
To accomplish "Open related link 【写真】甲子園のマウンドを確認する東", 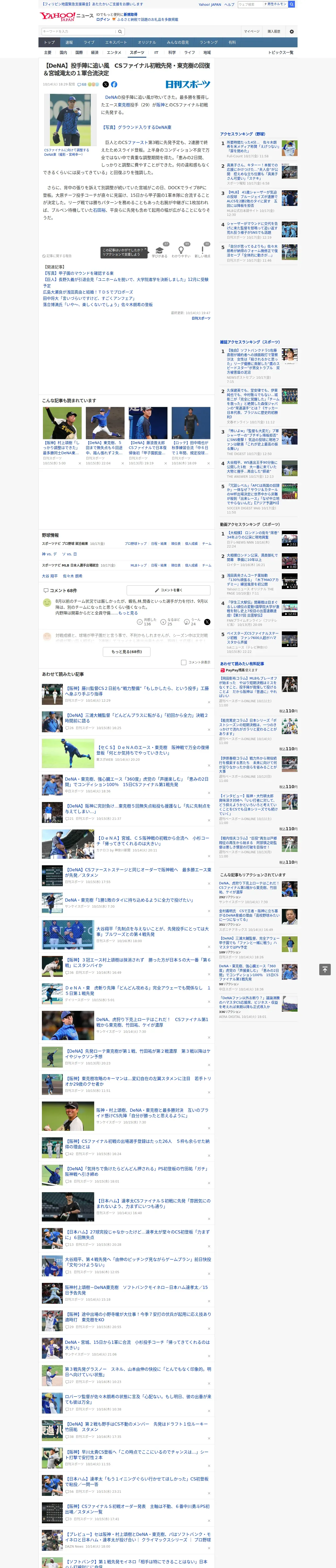I will [x=78, y=273].
